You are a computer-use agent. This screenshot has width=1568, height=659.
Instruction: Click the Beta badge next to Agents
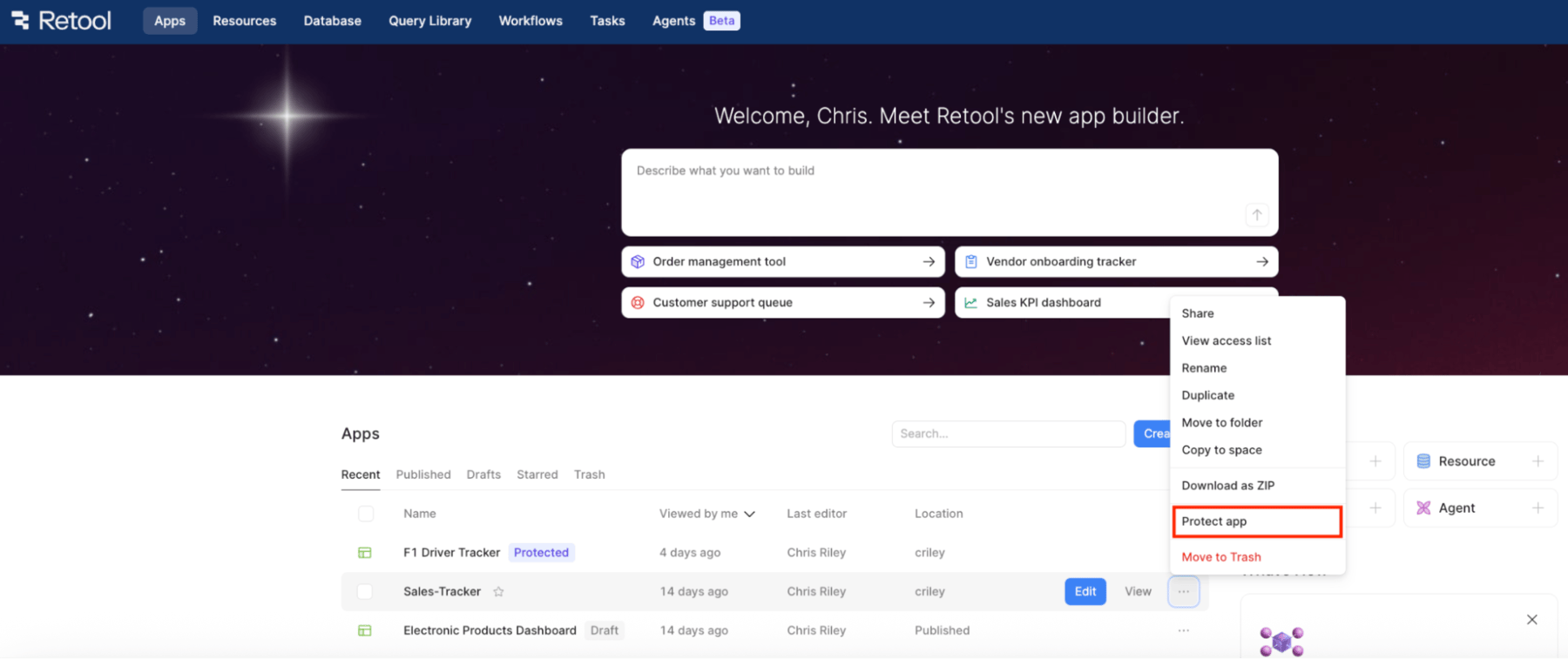(x=721, y=21)
